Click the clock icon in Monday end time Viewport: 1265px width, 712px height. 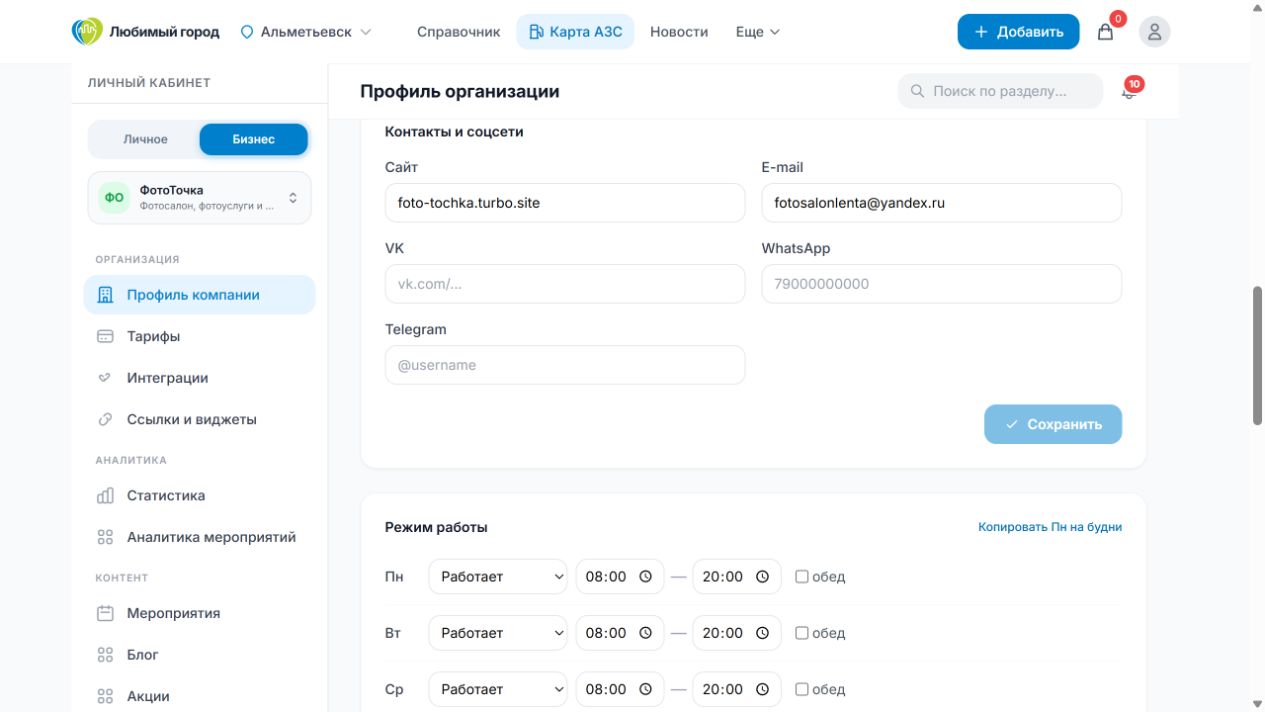(x=762, y=577)
